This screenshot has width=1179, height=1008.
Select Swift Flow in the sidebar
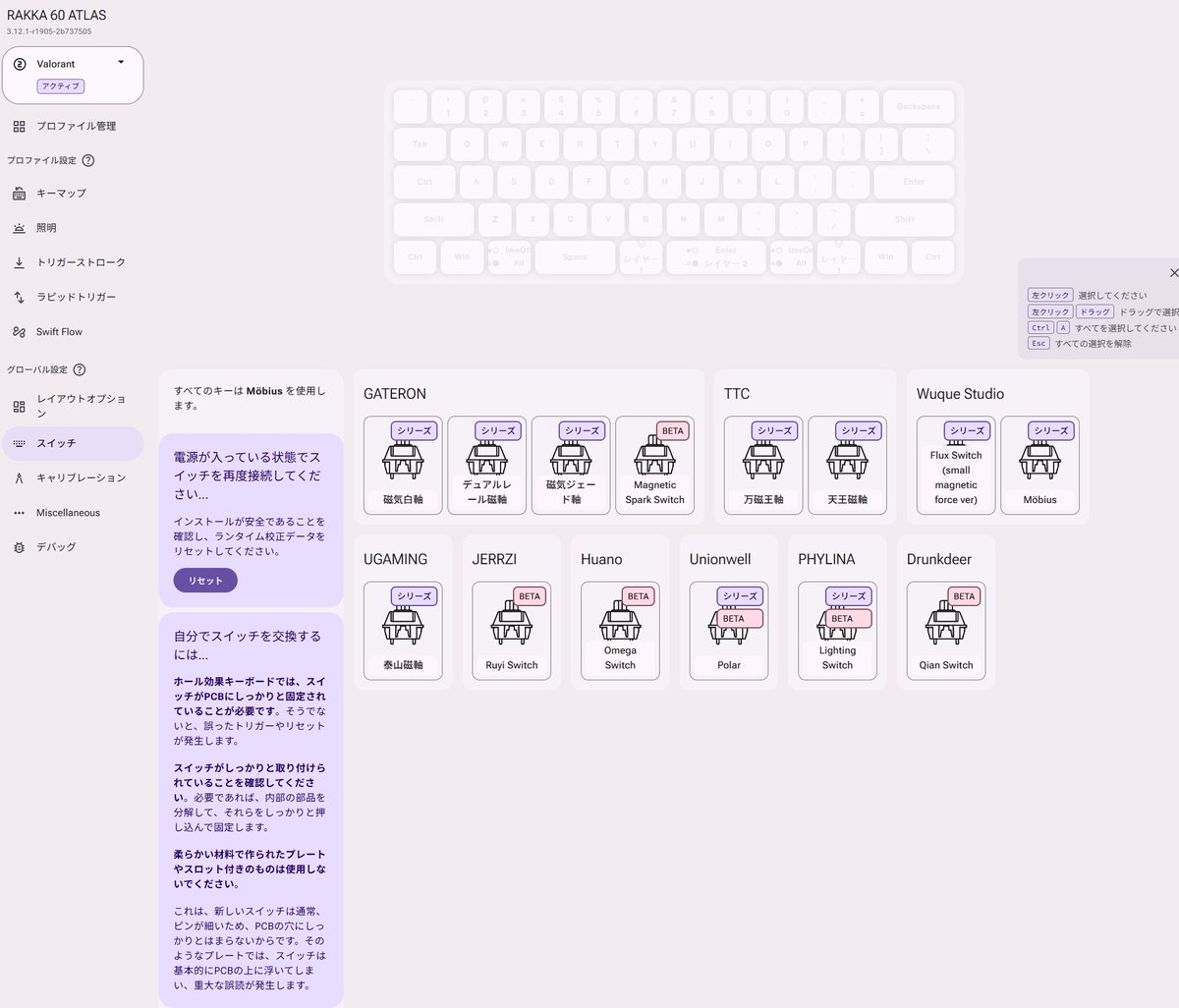(x=72, y=332)
